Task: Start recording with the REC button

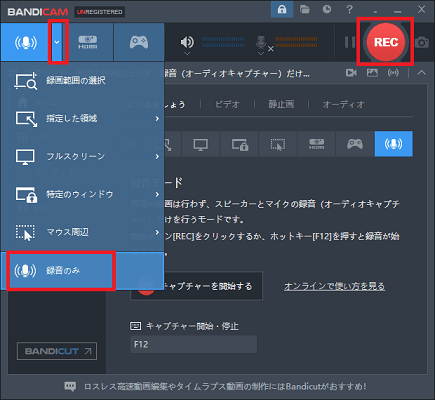Action: coord(386,42)
